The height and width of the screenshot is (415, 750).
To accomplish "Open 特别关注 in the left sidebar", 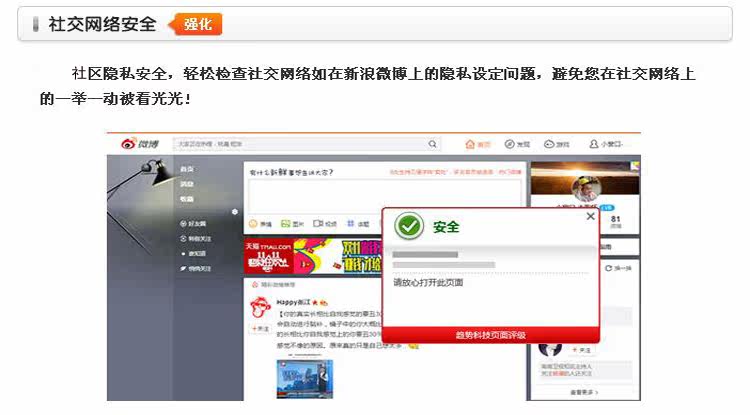I will [196, 239].
